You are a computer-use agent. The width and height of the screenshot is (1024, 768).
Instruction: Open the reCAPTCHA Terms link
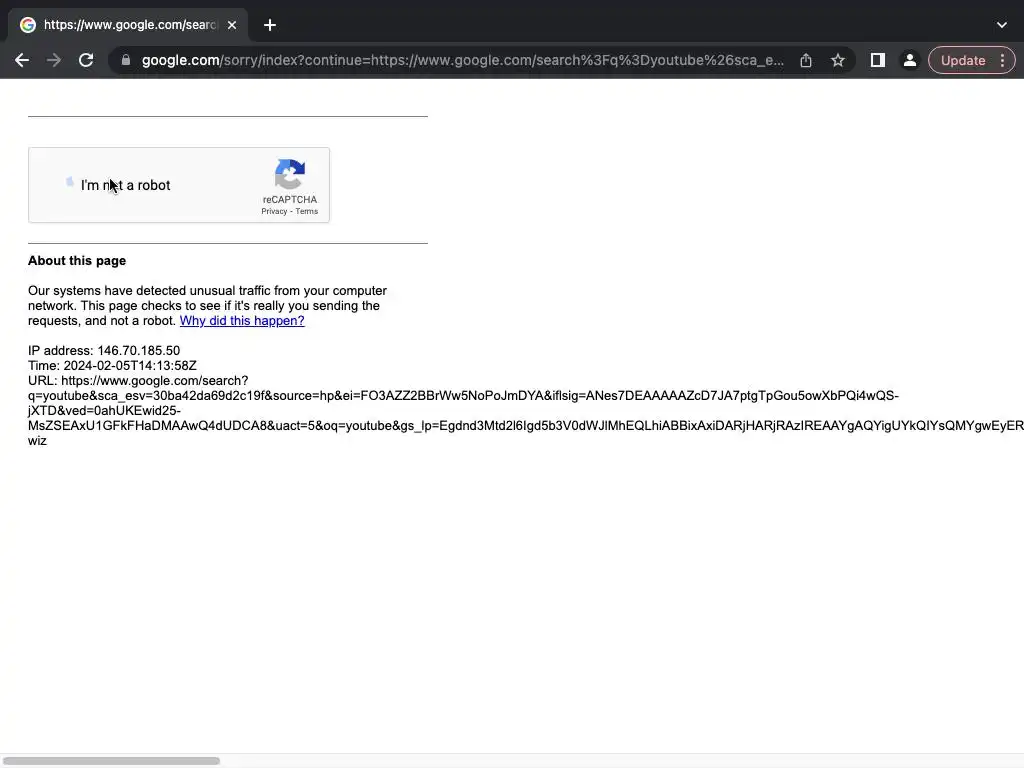(x=306, y=211)
